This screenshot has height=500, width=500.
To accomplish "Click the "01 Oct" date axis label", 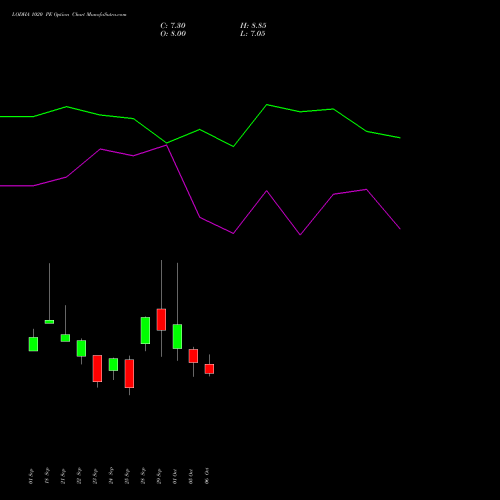I will [x=175, y=476].
